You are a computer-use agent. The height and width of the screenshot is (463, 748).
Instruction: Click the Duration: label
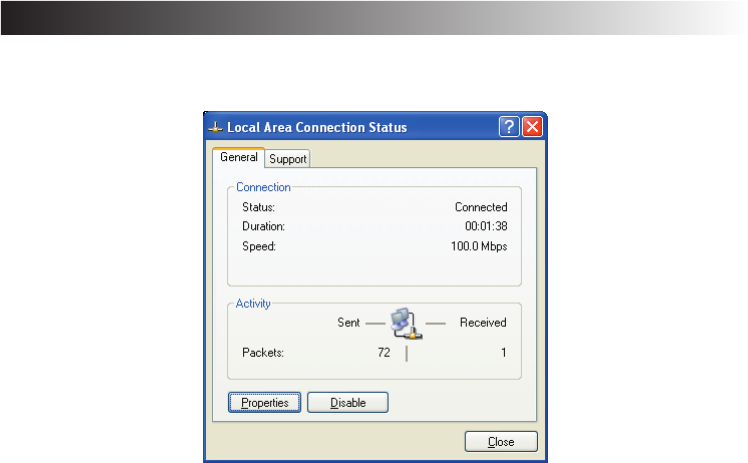(263, 226)
